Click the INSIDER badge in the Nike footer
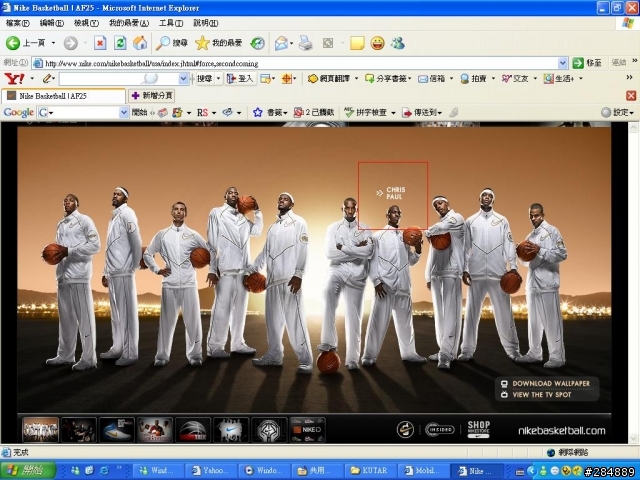640x480 pixels. point(440,429)
